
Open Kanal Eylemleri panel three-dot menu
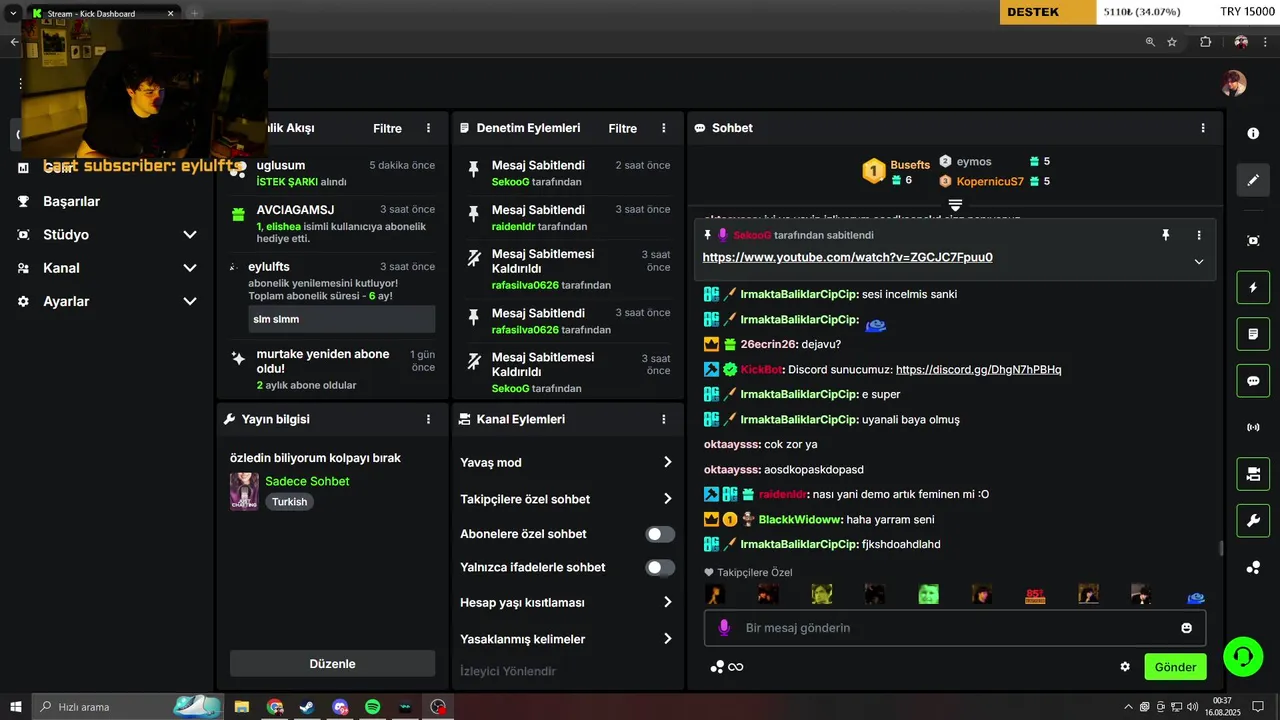point(664,419)
